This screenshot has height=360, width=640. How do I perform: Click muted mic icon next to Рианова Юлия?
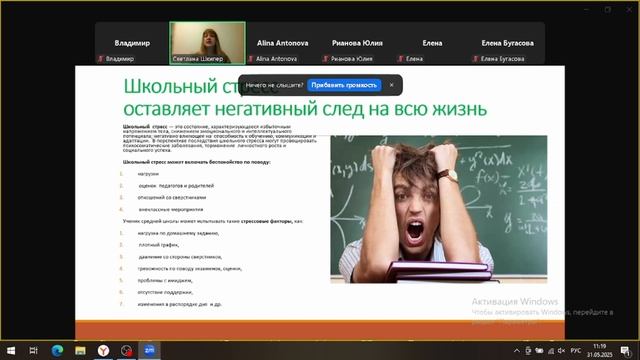pos(326,59)
